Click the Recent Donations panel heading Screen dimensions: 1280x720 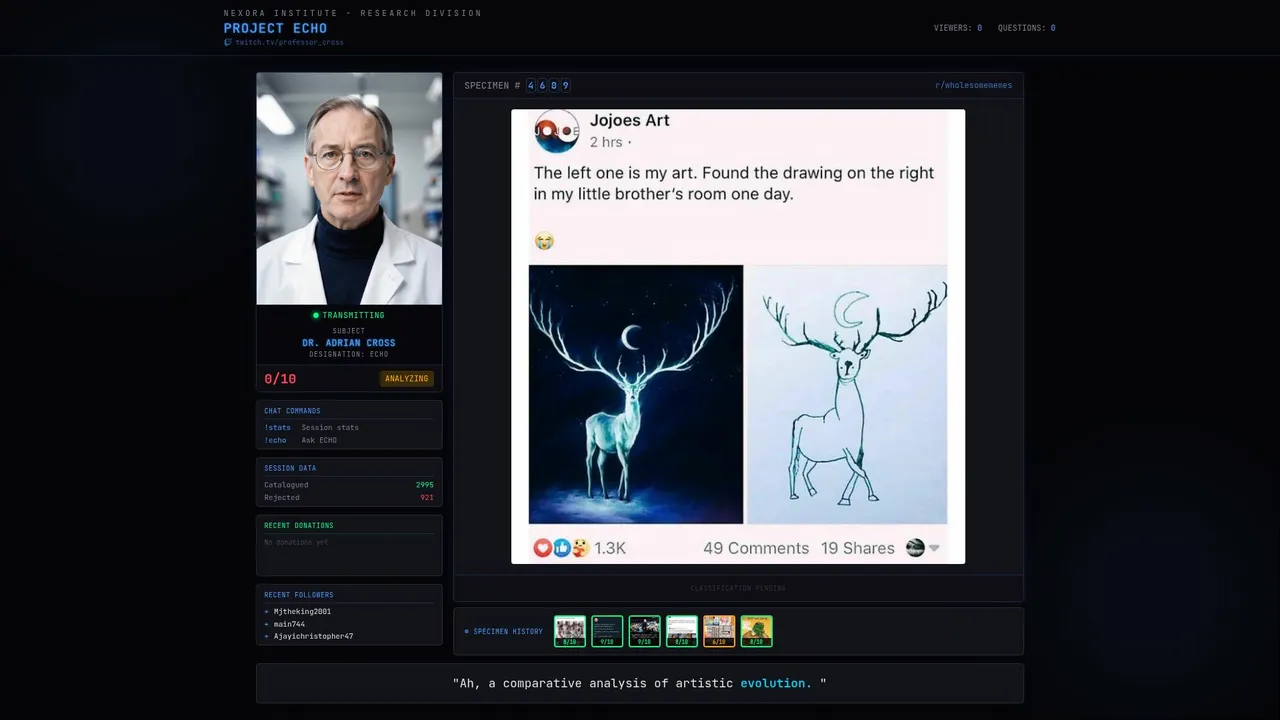tap(299, 526)
